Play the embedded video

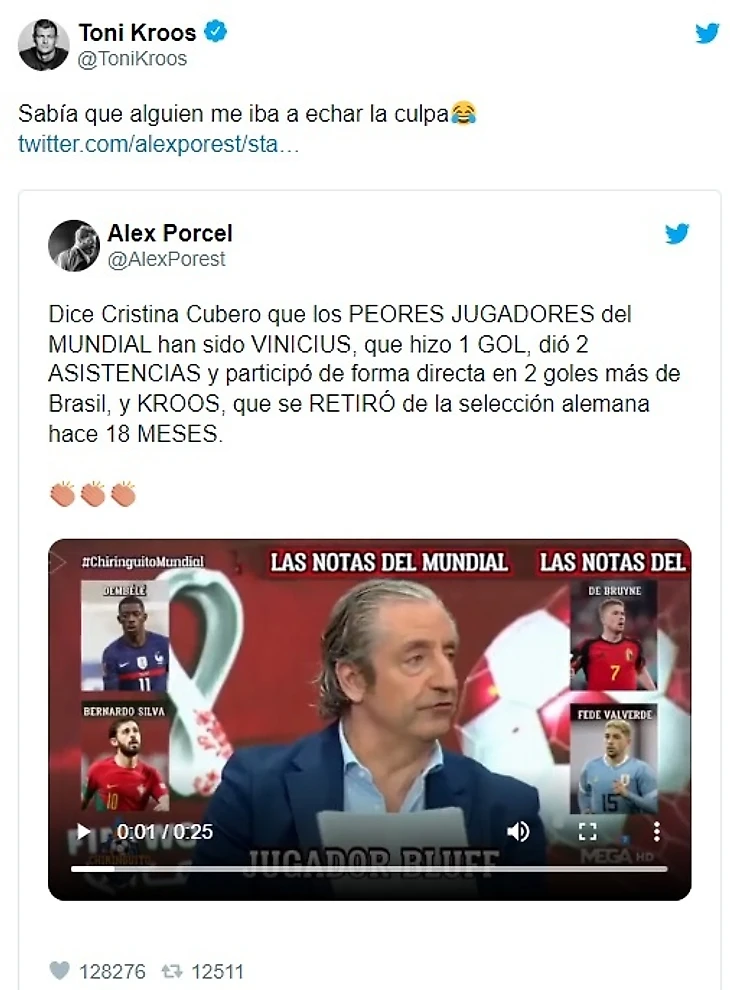(83, 832)
